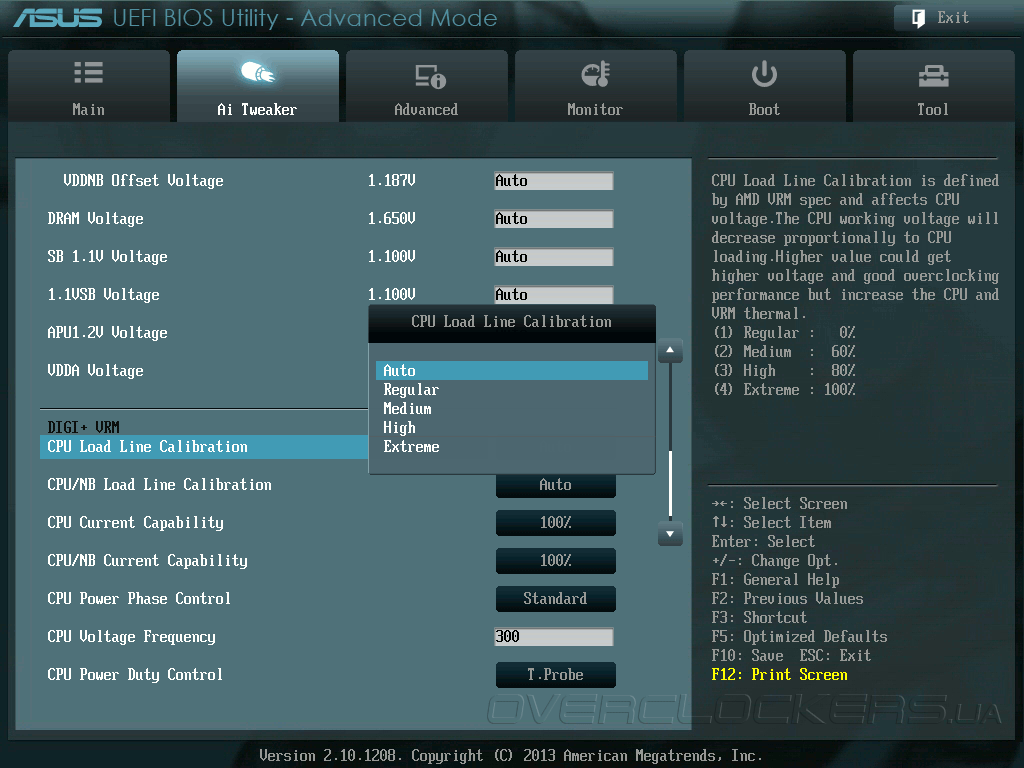Open CPU/NB Load Line Calibration Auto dropdown
This screenshot has width=1024, height=768.
pos(556,485)
